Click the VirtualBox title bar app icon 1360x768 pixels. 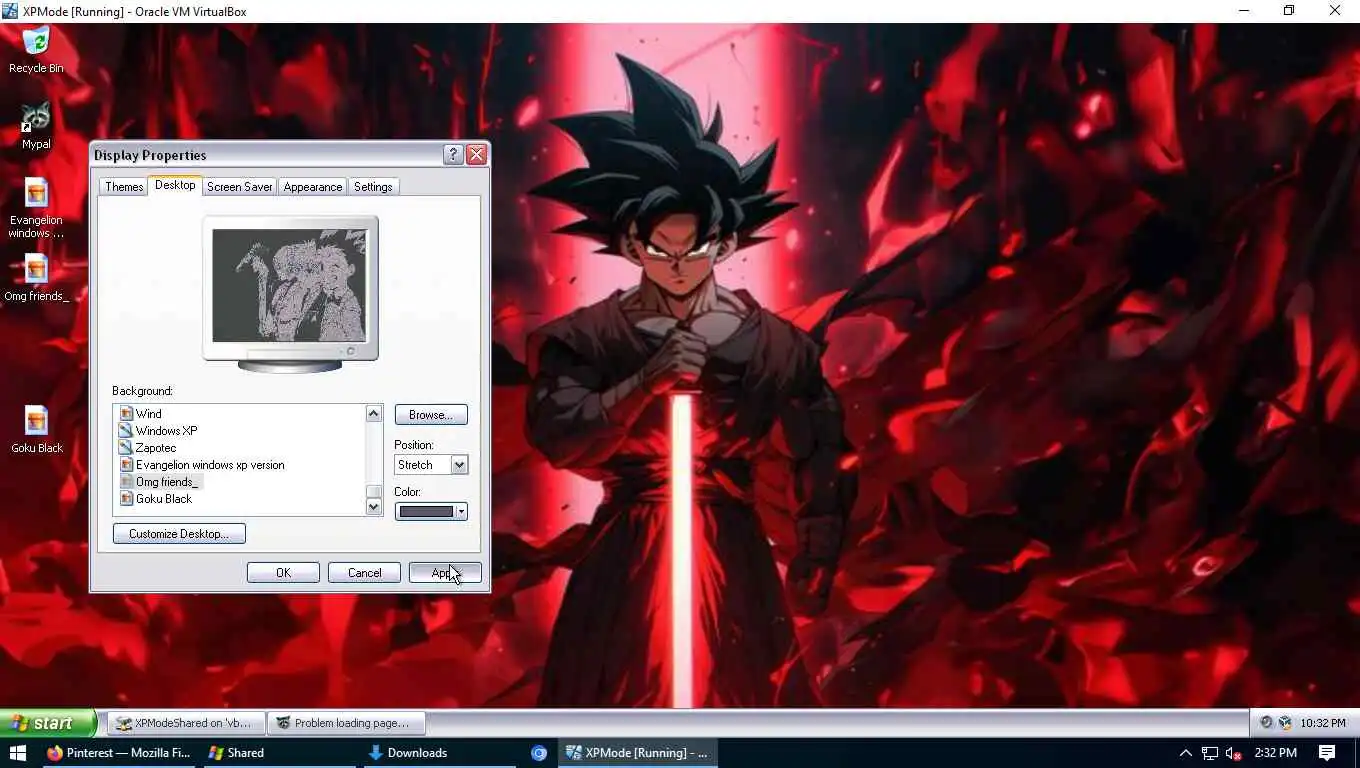[10, 11]
